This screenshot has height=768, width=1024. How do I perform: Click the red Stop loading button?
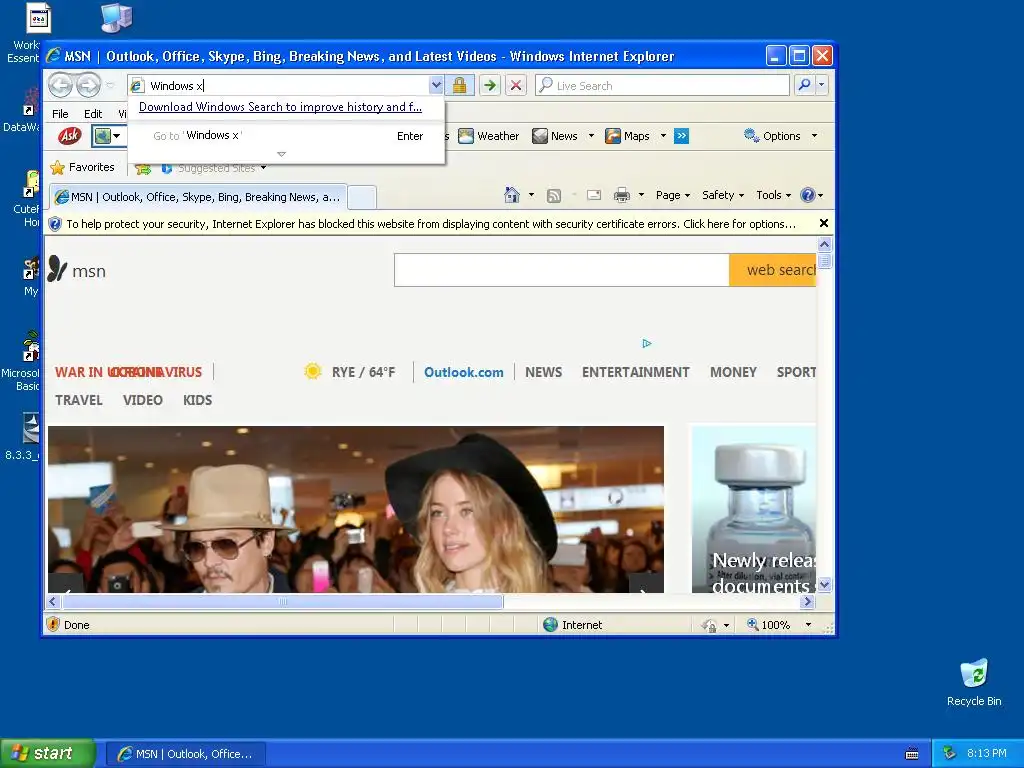point(516,85)
